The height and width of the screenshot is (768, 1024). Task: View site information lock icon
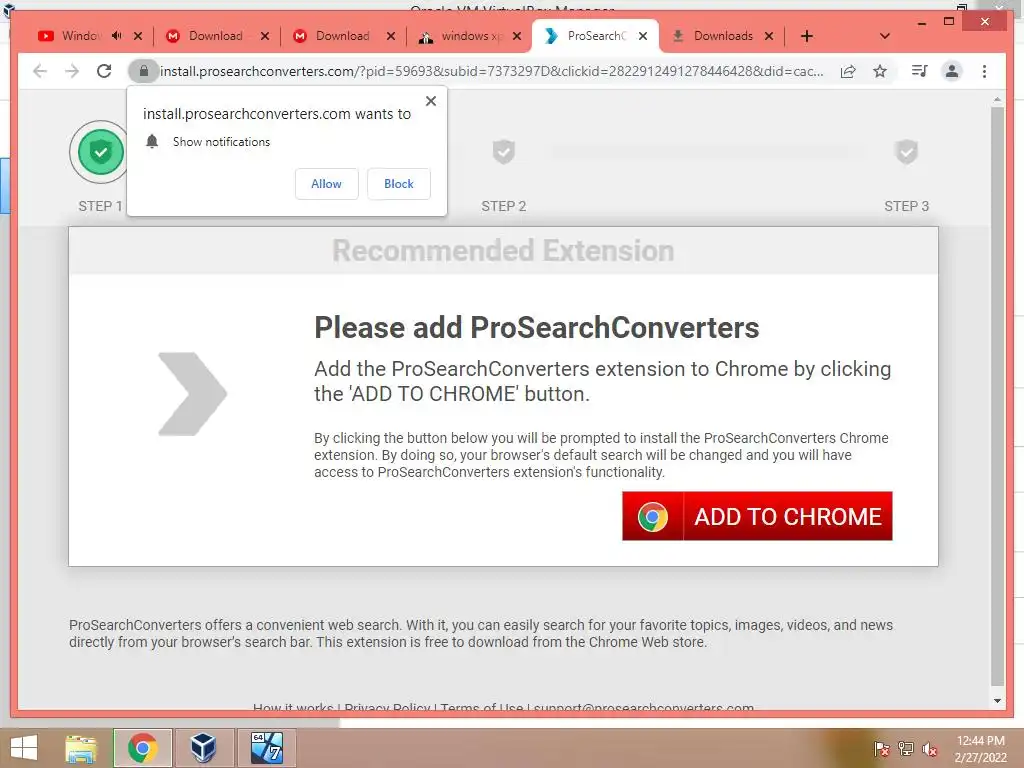(144, 71)
